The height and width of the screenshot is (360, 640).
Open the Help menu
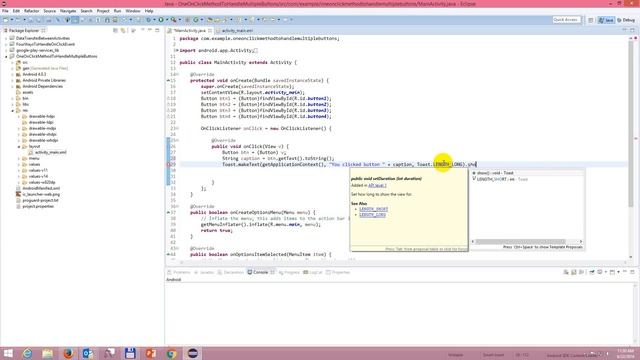point(149,11)
